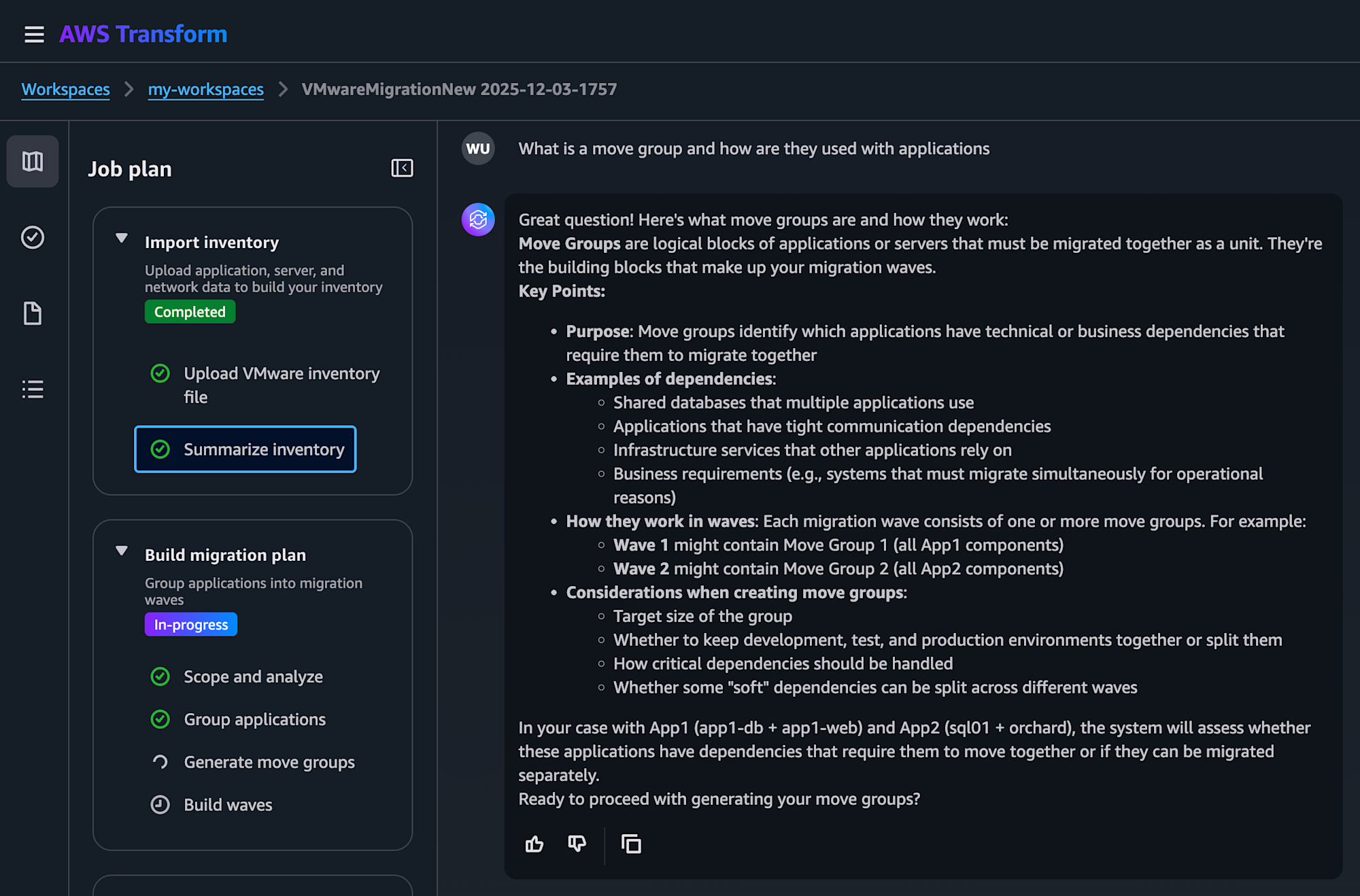
Task: Copy the assistant response text
Action: 631,844
